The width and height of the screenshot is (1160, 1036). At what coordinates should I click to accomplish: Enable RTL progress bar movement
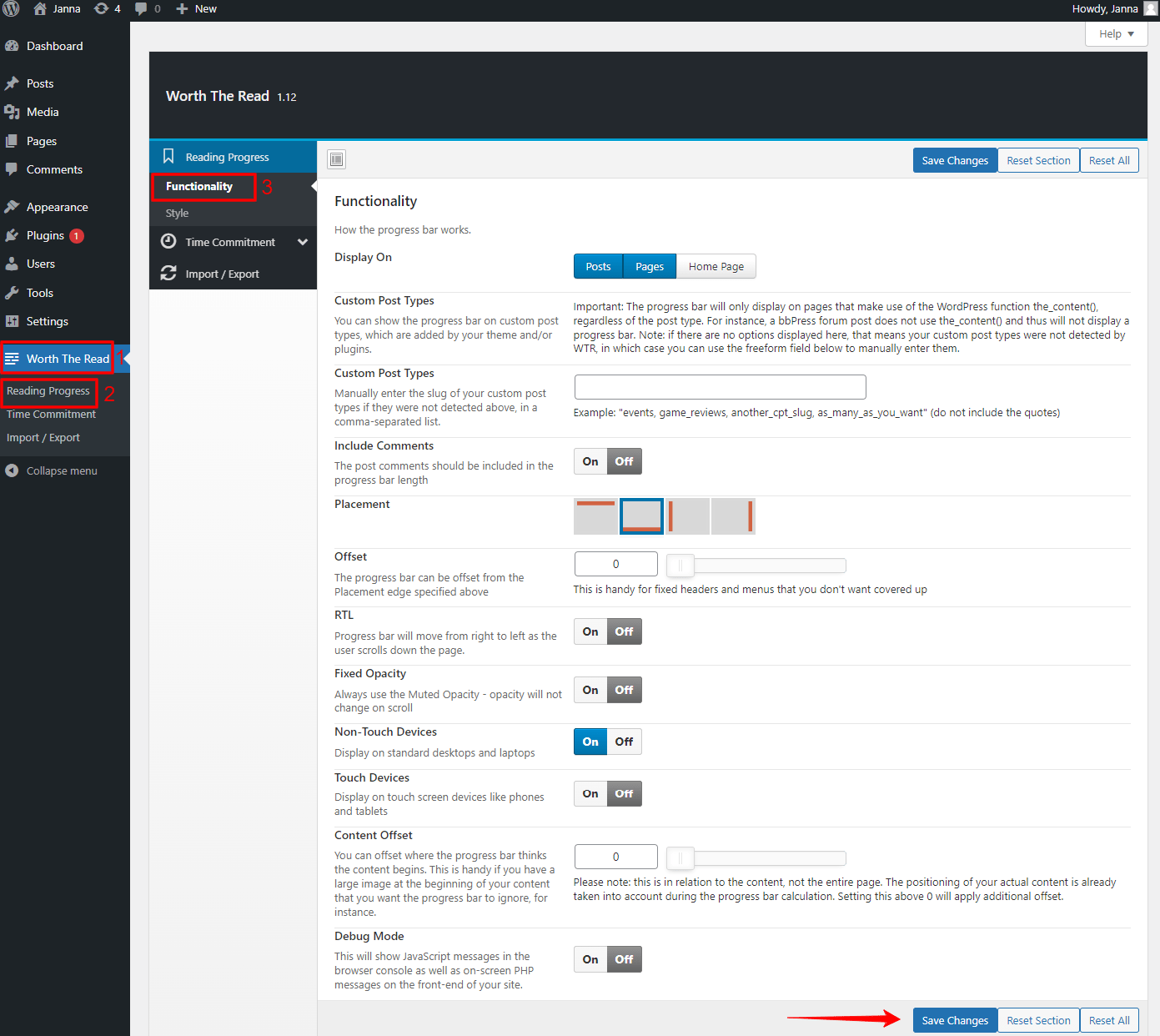coord(590,631)
